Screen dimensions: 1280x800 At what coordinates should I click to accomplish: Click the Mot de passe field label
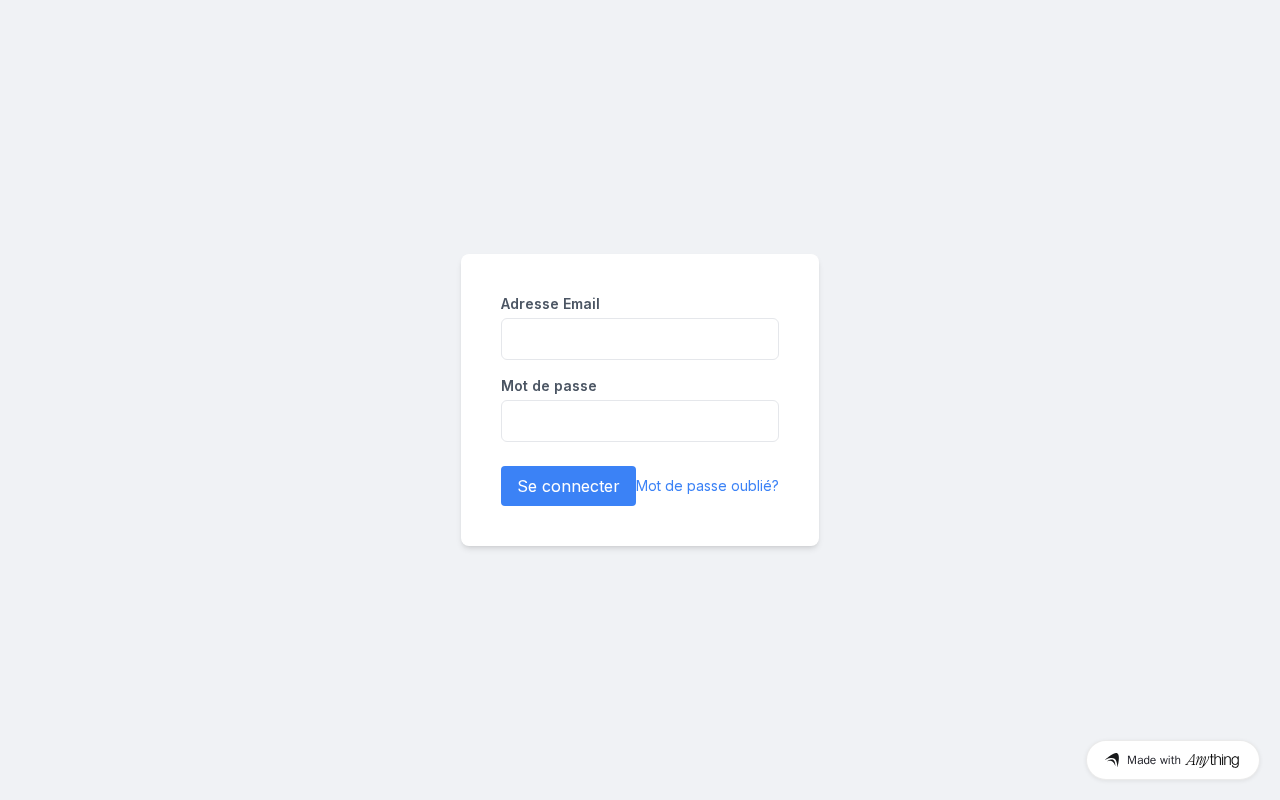(549, 386)
